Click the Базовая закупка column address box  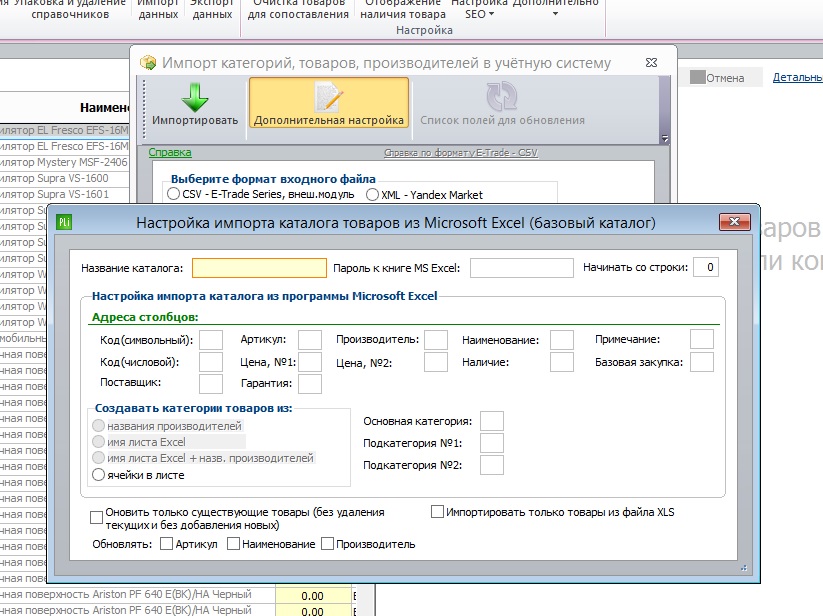tap(702, 362)
